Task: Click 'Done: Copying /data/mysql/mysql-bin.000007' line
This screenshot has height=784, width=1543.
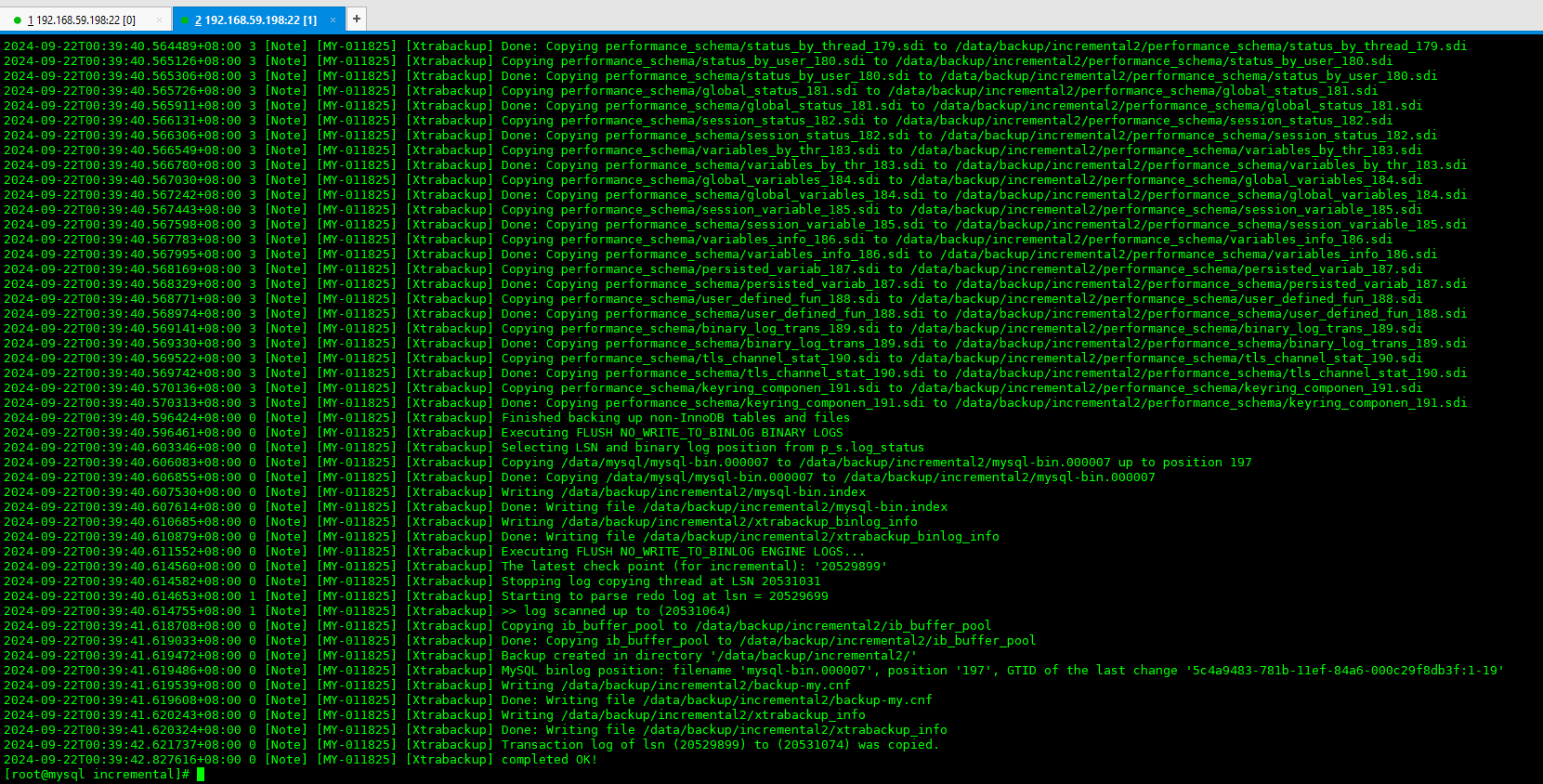Action: pos(580,477)
